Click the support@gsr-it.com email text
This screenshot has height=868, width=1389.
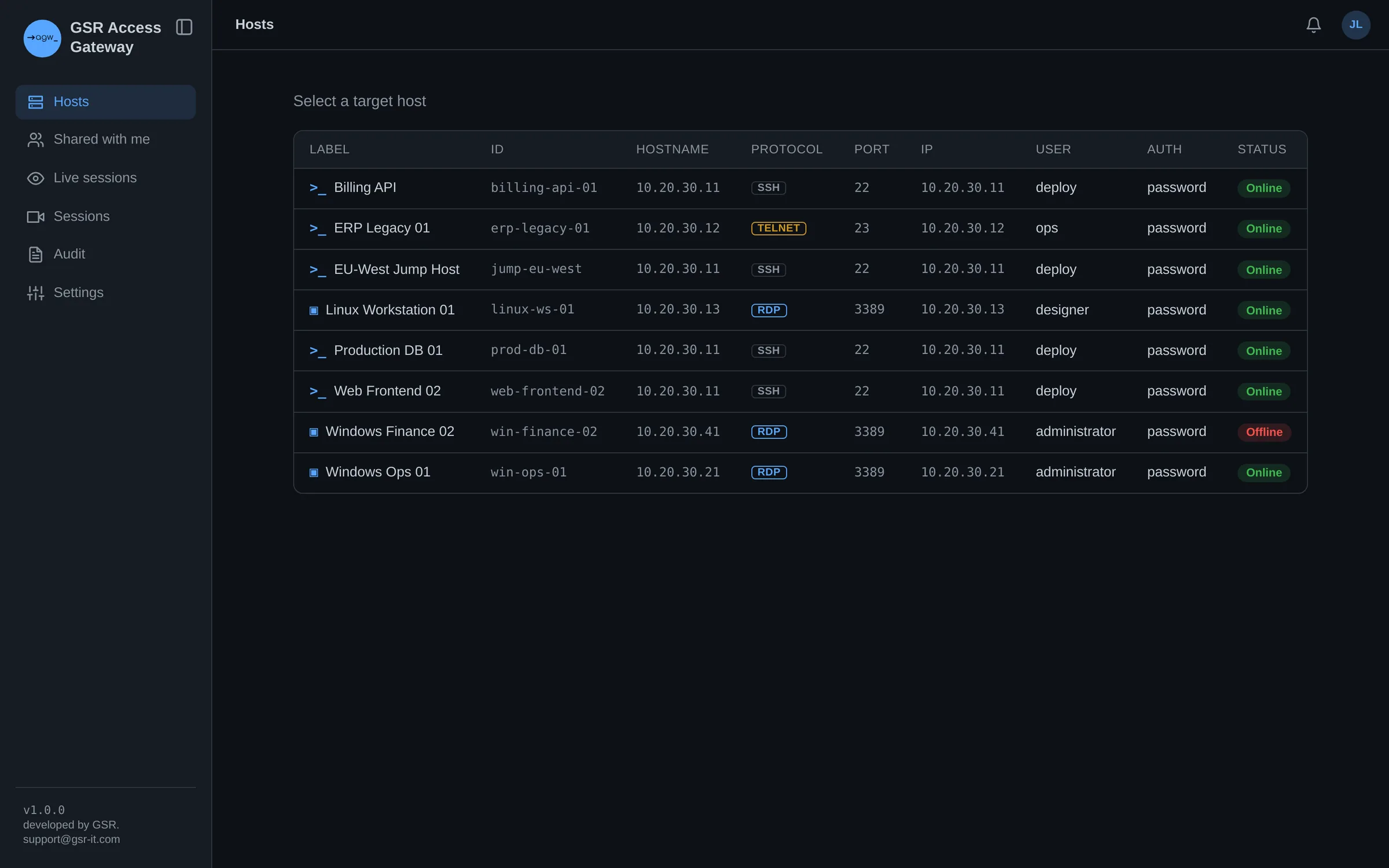click(x=71, y=840)
